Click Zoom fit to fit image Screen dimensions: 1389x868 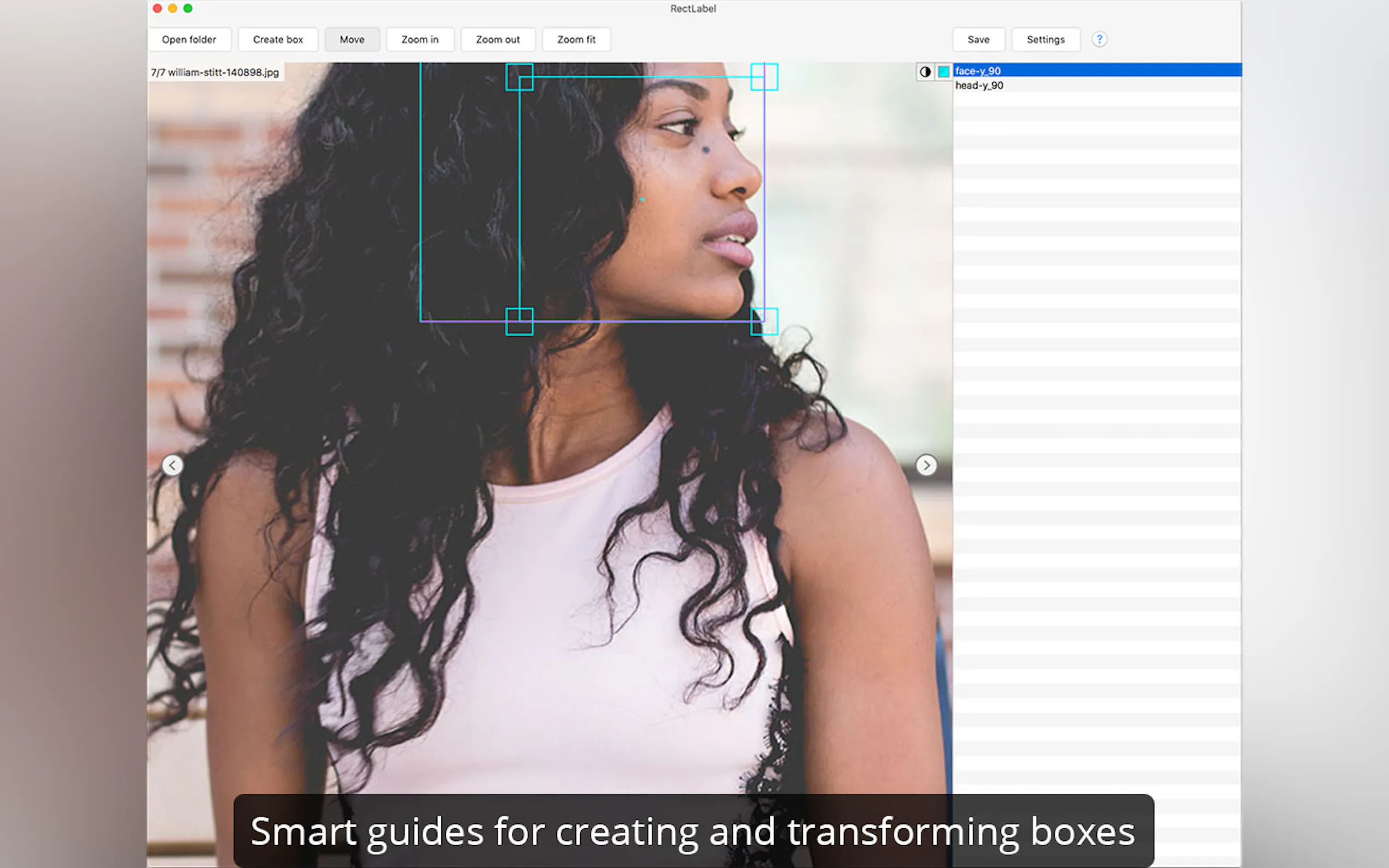(x=576, y=39)
